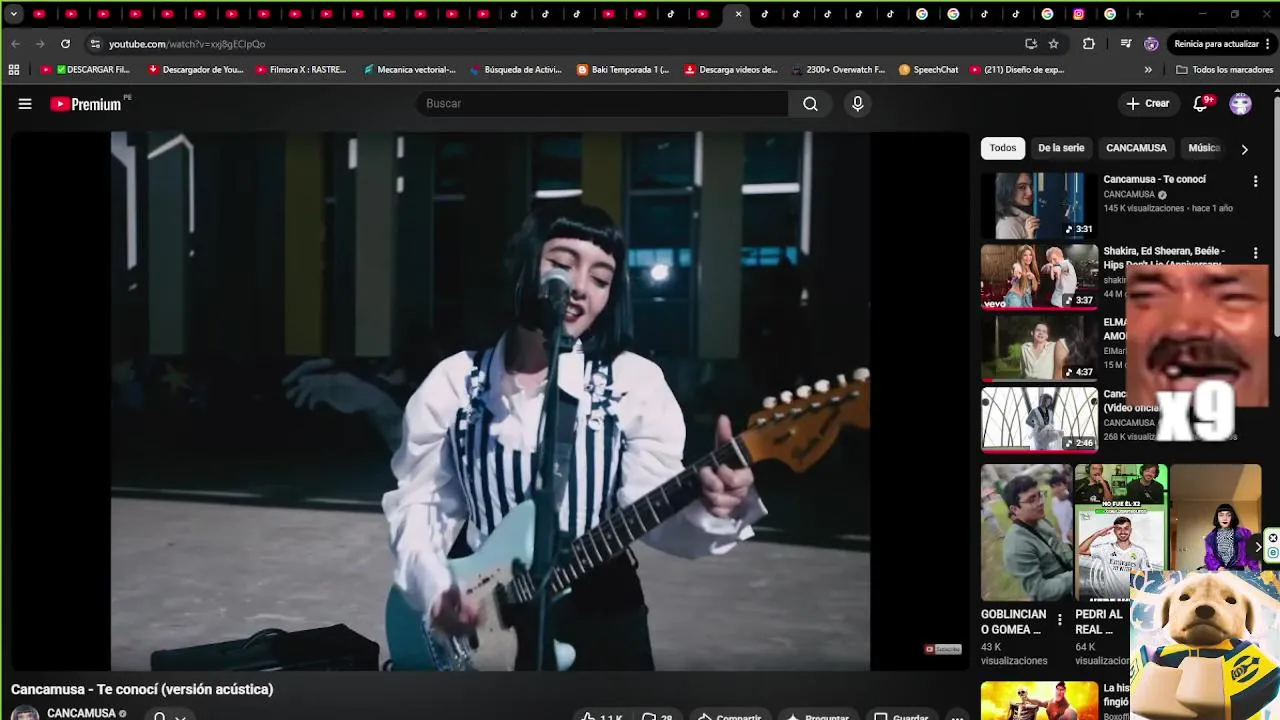Open Cancamusa - Te conocí 3:31 thumbnail
1280x720 pixels.
pyautogui.click(x=1039, y=205)
